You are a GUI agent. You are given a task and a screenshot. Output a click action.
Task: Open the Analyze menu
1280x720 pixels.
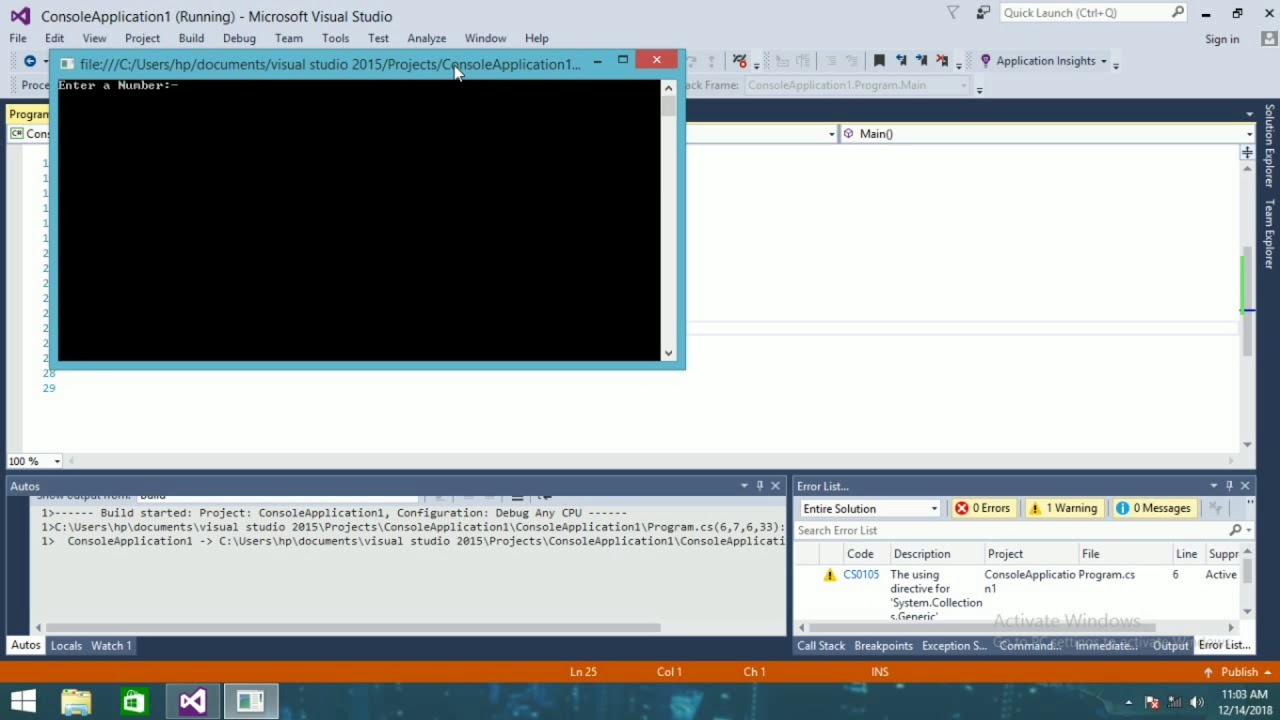pos(426,38)
